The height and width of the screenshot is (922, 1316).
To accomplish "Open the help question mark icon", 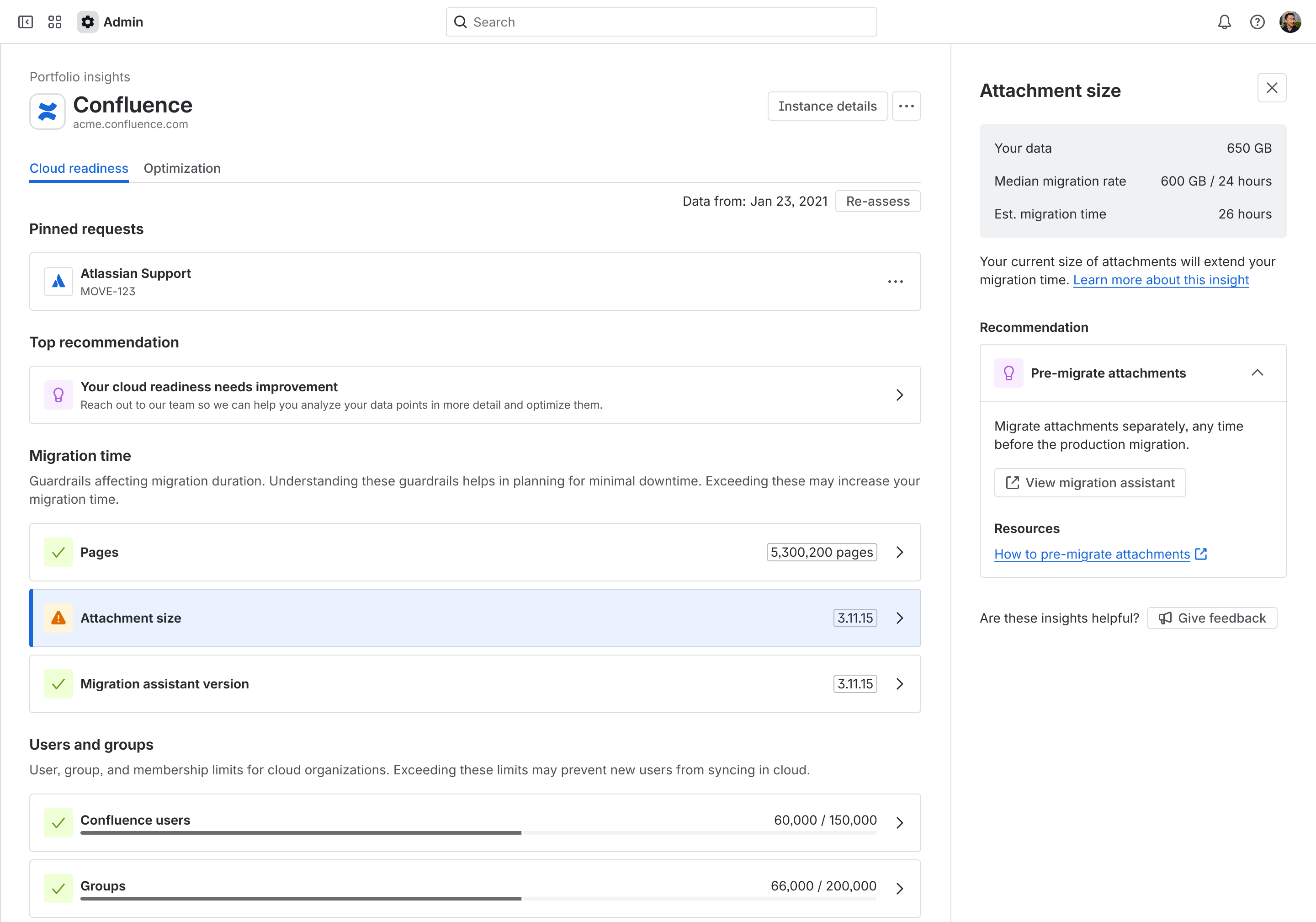I will [x=1258, y=22].
